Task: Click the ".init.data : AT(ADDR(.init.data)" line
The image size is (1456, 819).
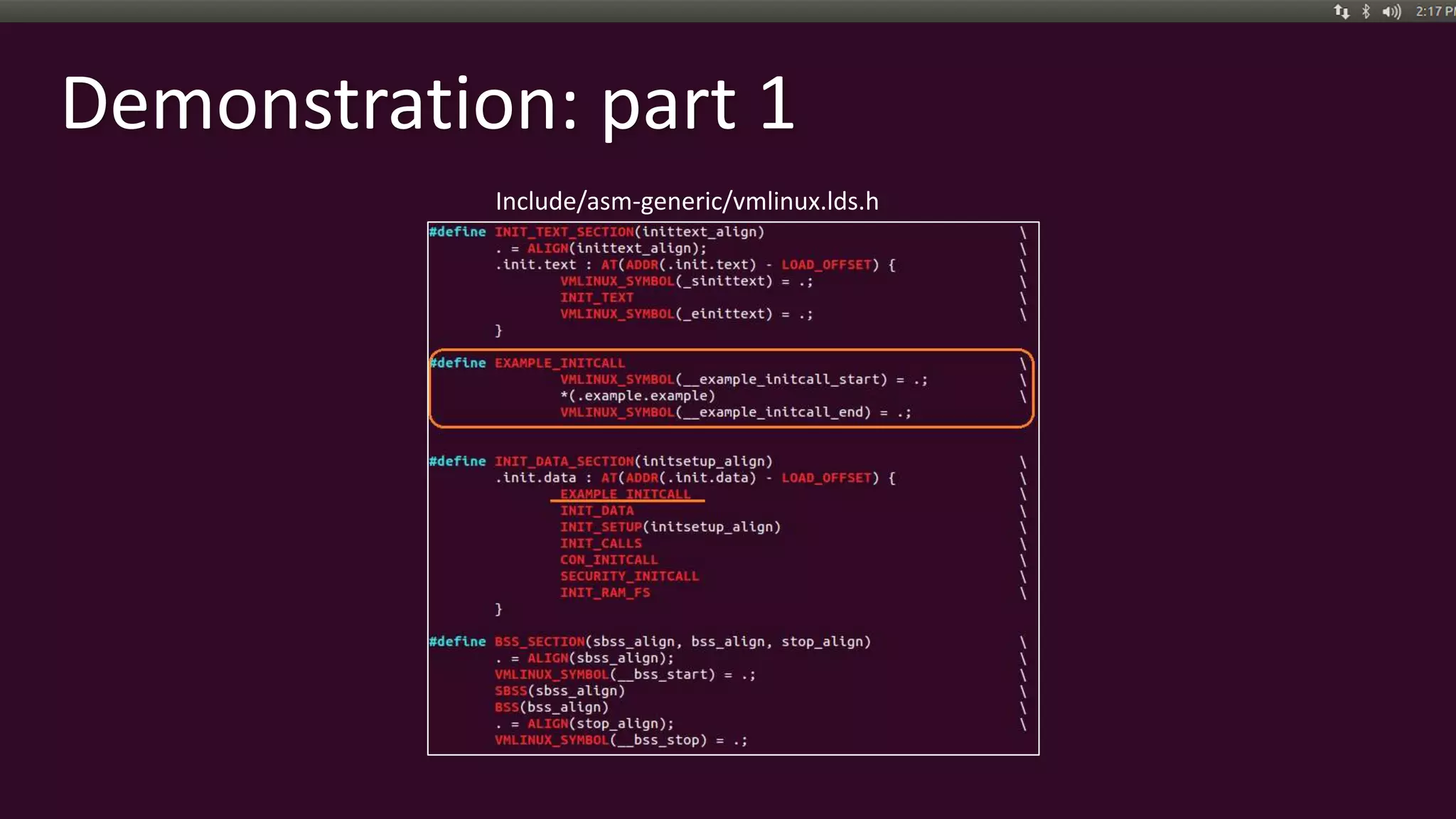Action: (x=695, y=478)
